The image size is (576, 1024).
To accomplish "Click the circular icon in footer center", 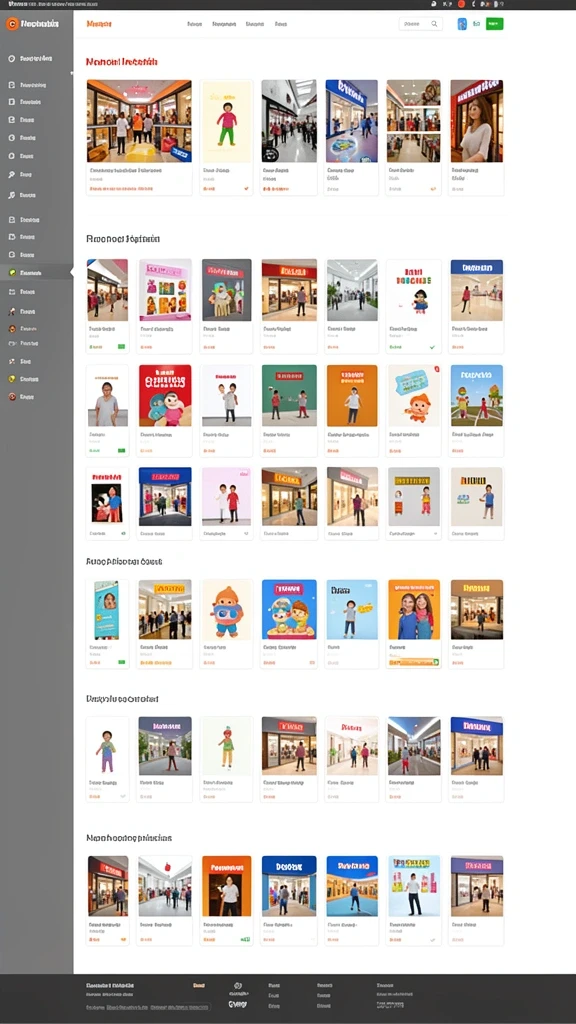I will click(238, 986).
